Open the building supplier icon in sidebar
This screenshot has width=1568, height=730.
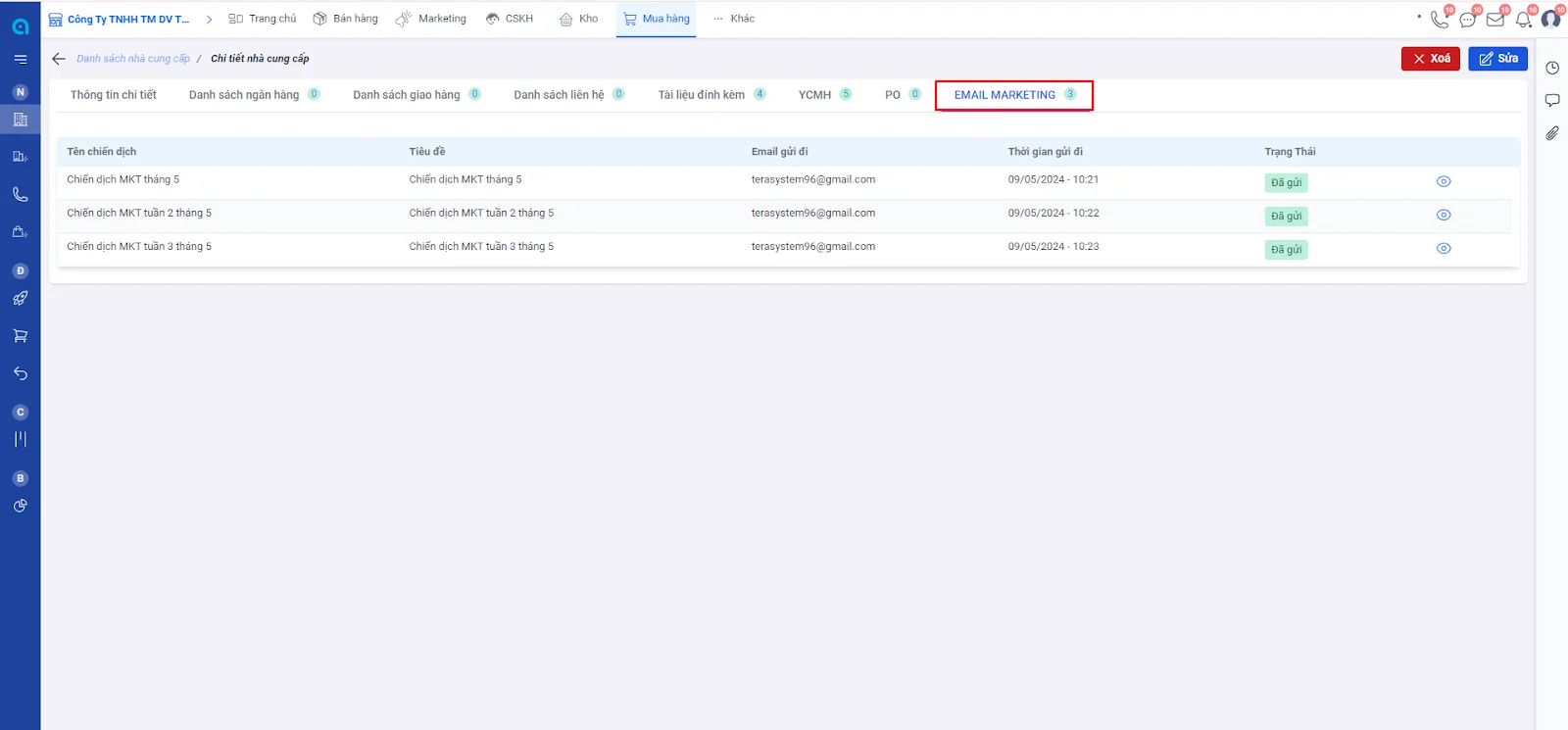[x=20, y=120]
